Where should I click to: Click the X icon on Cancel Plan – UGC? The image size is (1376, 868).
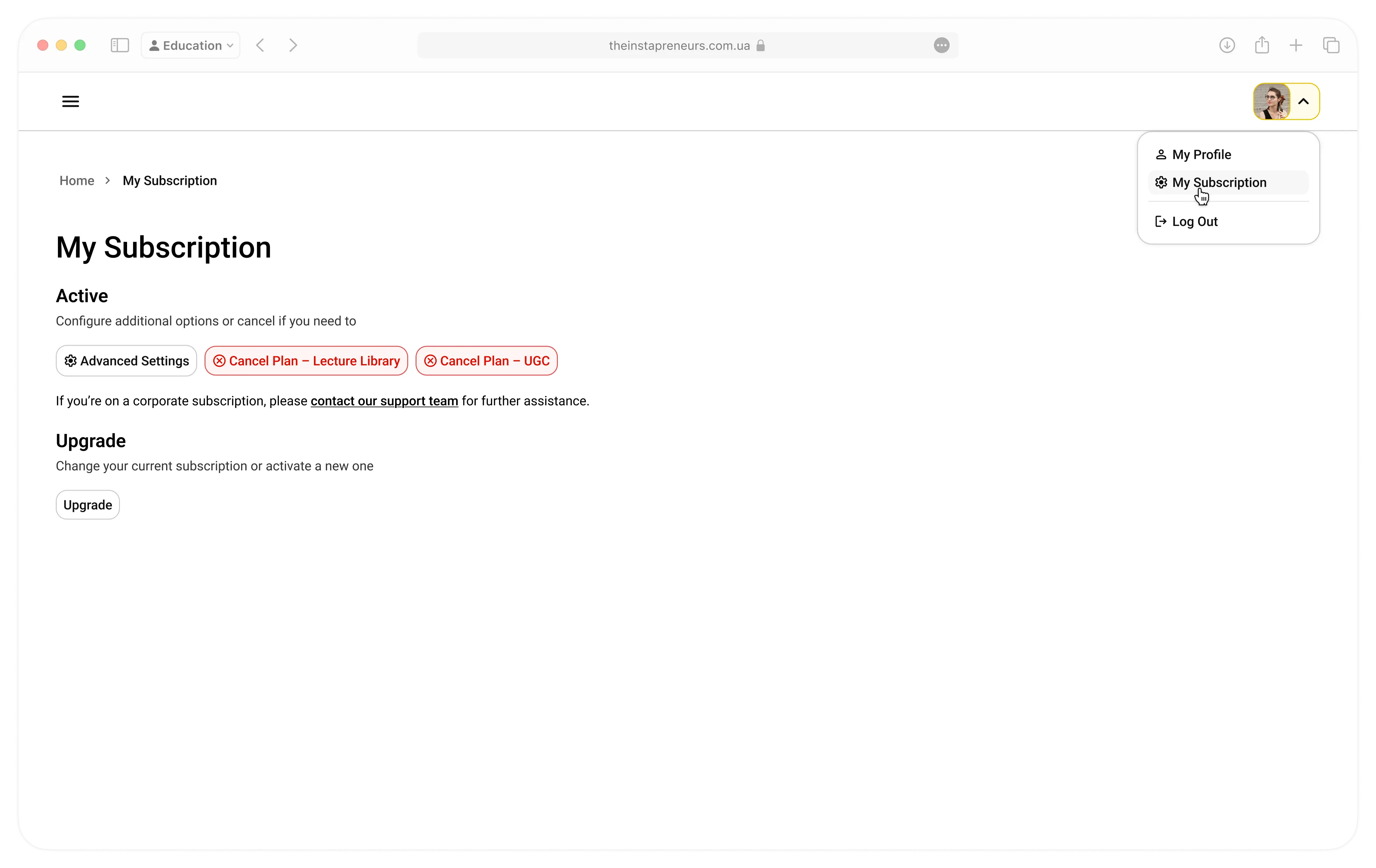pyautogui.click(x=430, y=360)
